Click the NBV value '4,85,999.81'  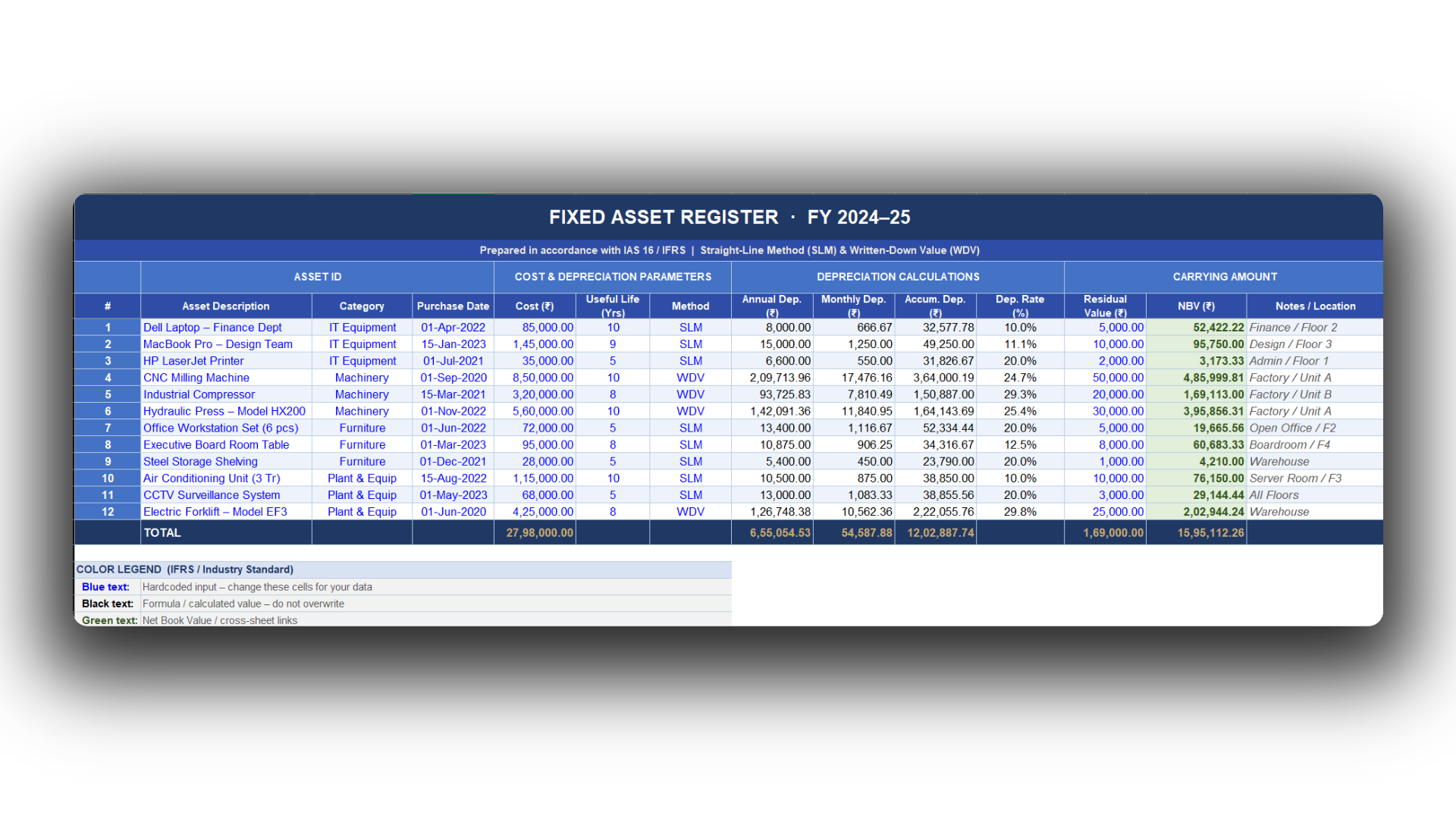tap(1196, 378)
